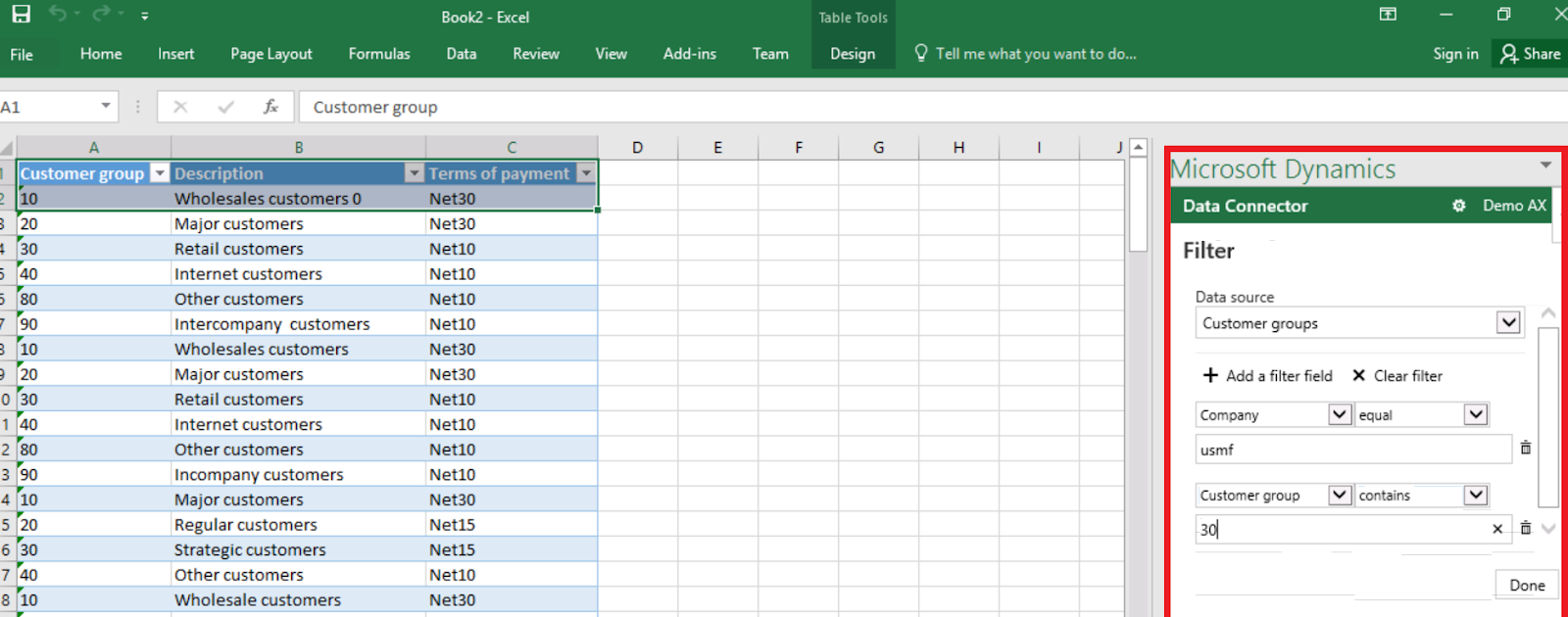Click Clear filter X button
The image size is (1568, 617).
tap(1397, 376)
